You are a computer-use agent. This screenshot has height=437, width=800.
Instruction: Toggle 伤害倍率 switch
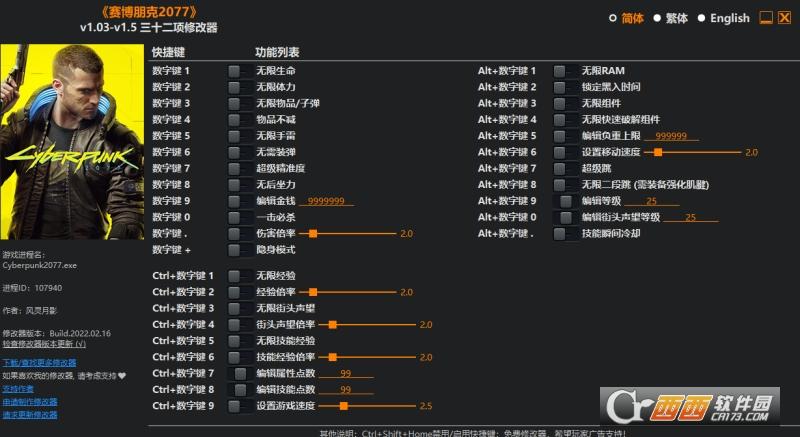tap(239, 234)
